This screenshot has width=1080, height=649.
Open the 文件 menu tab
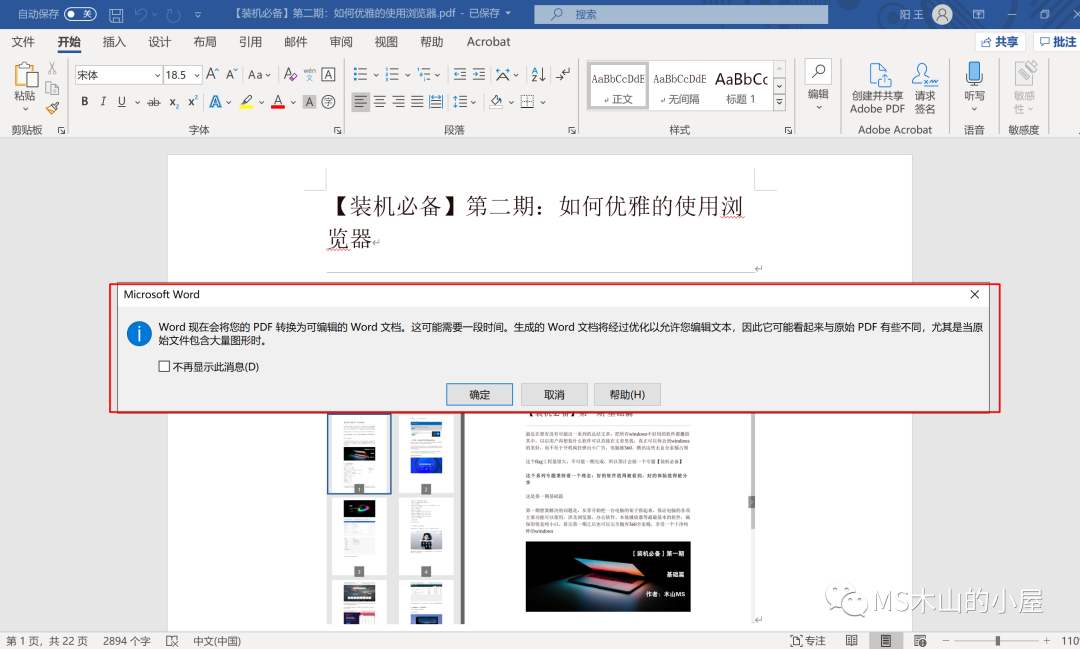[x=23, y=42]
